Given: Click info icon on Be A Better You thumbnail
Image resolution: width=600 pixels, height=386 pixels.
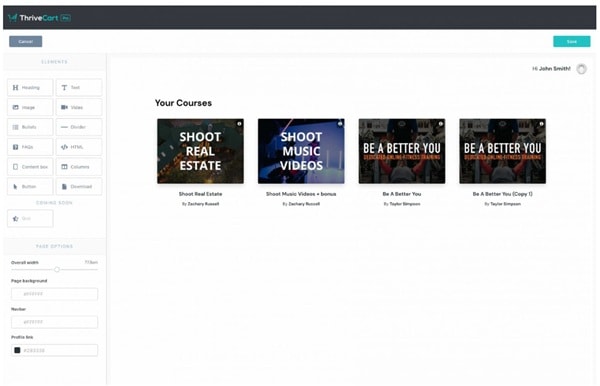Looking at the screenshot, I should pos(440,124).
